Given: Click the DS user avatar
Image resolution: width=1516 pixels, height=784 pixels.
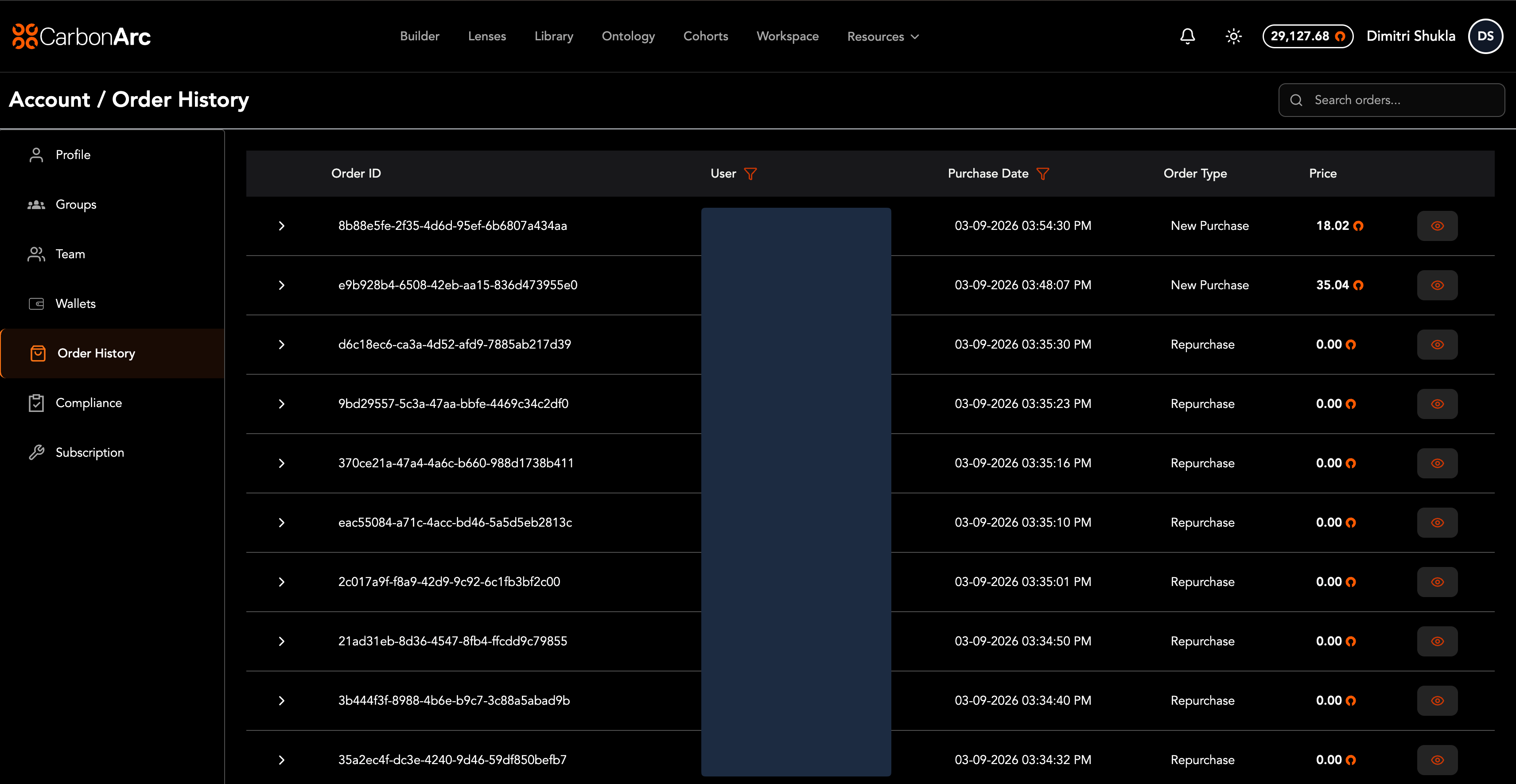Looking at the screenshot, I should tap(1485, 36).
